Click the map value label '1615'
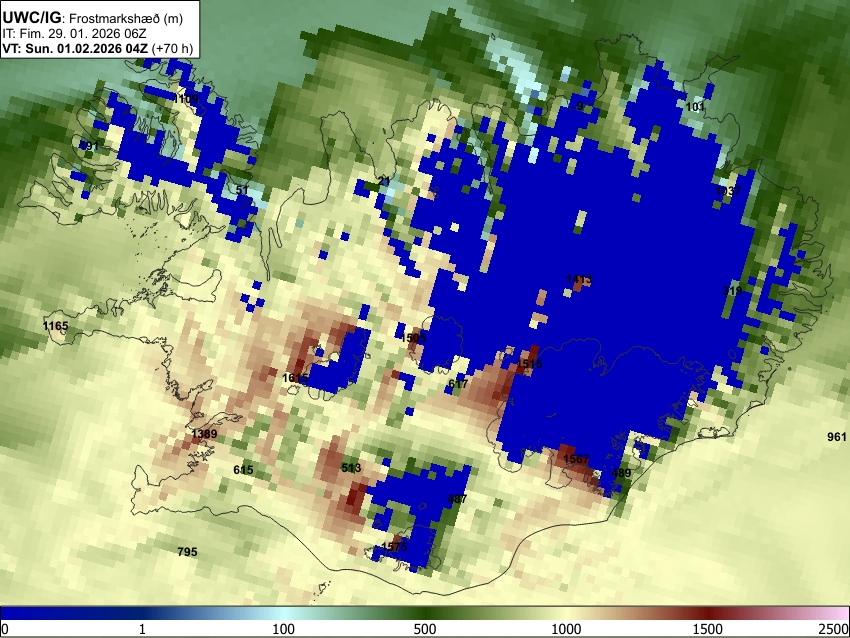Screen dimensions: 850x638 295,378
